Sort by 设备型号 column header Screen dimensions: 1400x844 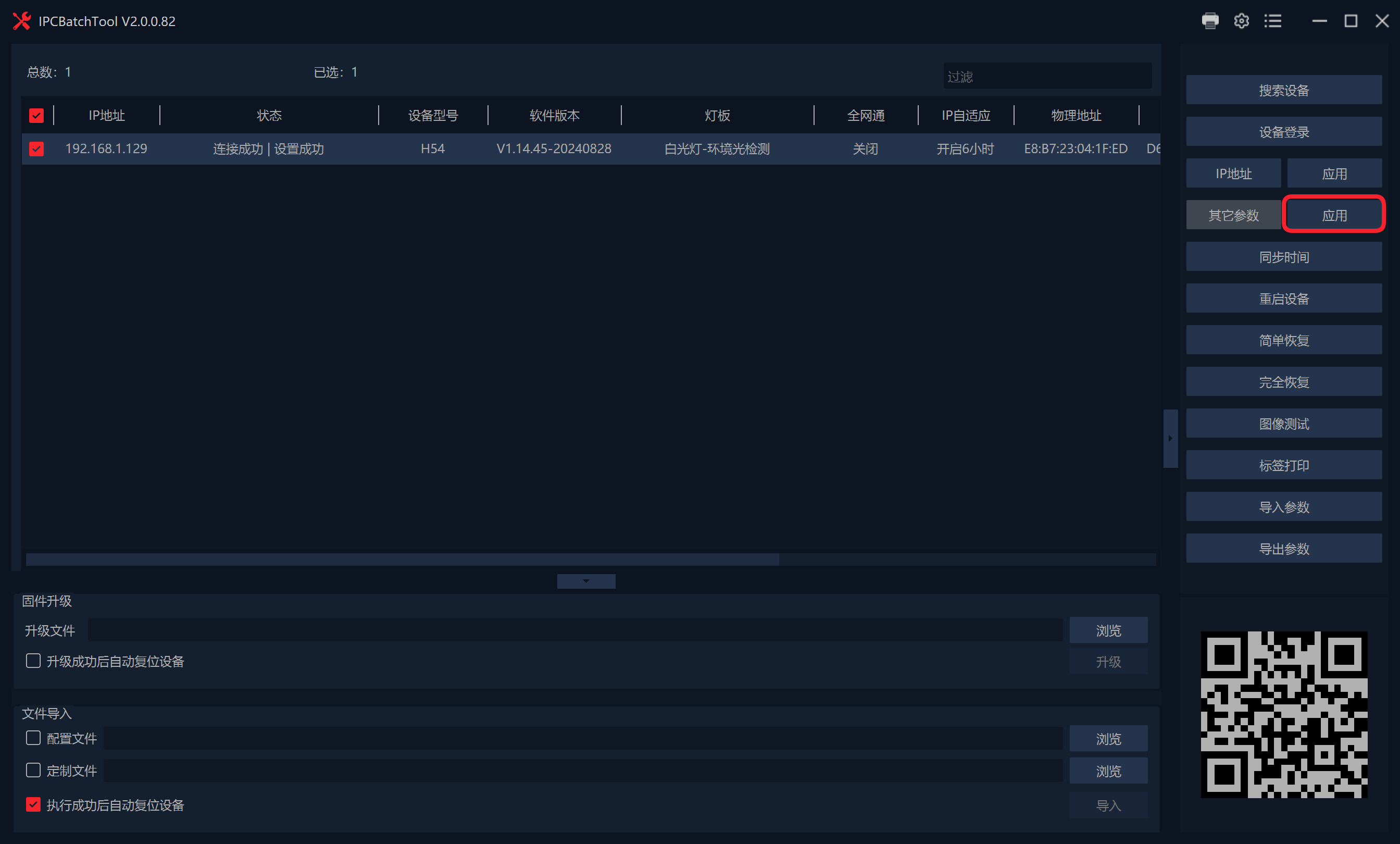pos(433,115)
